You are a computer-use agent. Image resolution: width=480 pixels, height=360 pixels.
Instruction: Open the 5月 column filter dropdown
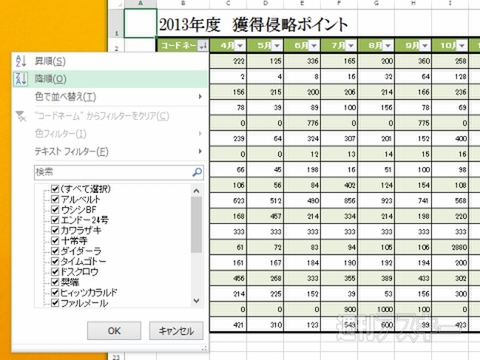[x=277, y=45]
